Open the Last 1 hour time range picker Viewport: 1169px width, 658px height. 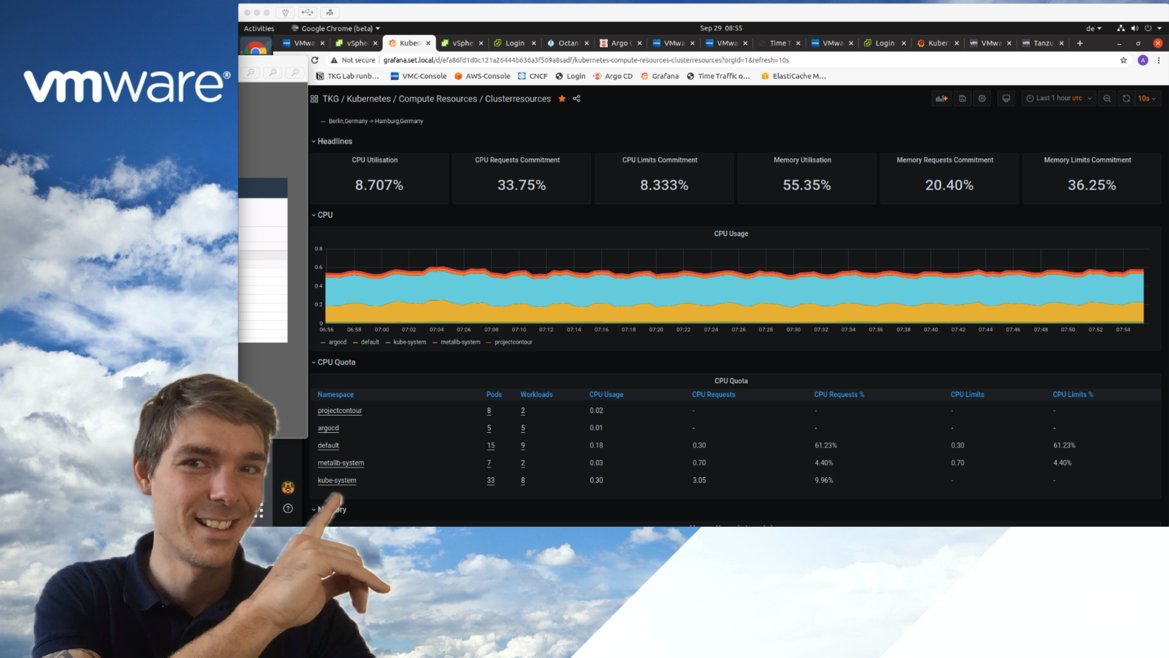(1059, 98)
